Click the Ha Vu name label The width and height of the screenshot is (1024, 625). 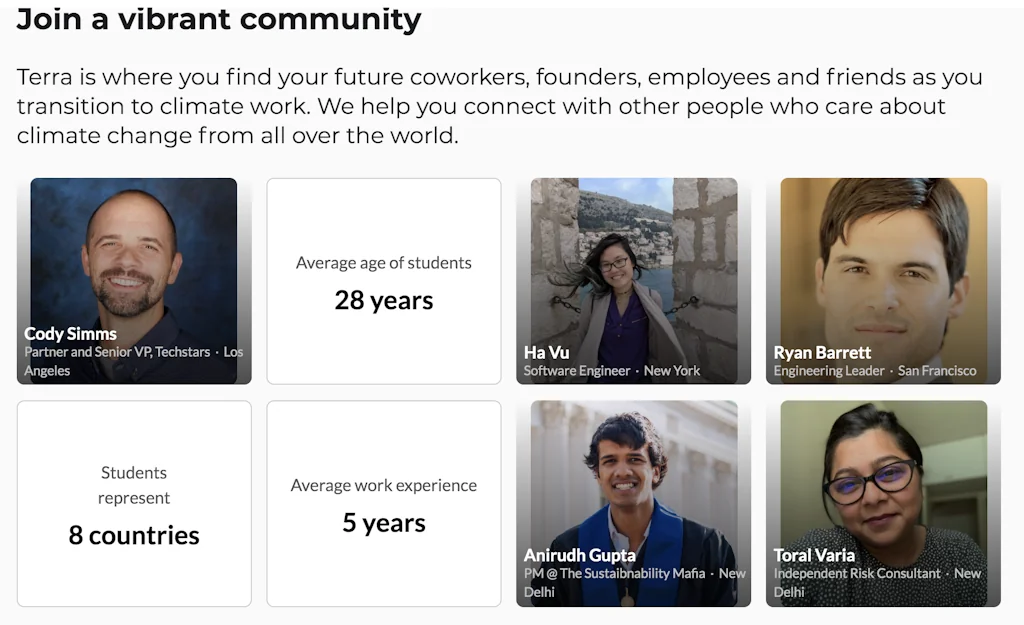[548, 352]
